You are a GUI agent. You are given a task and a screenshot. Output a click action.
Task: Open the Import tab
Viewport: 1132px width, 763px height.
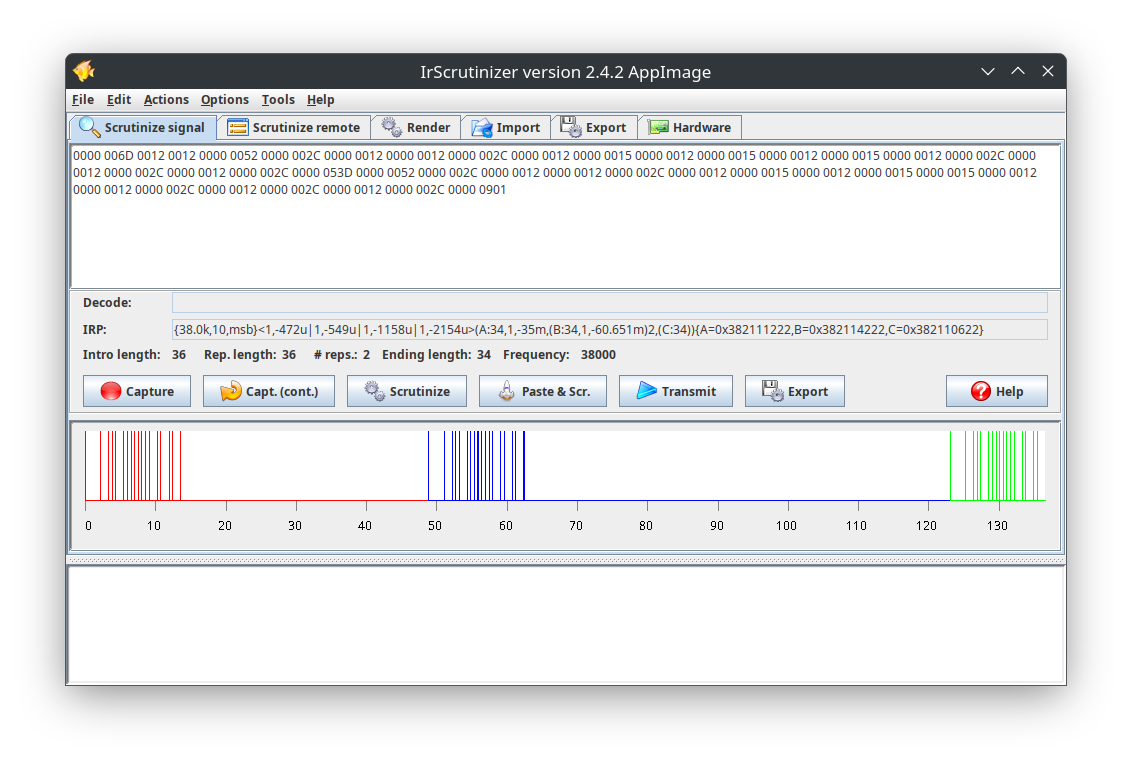pos(505,127)
